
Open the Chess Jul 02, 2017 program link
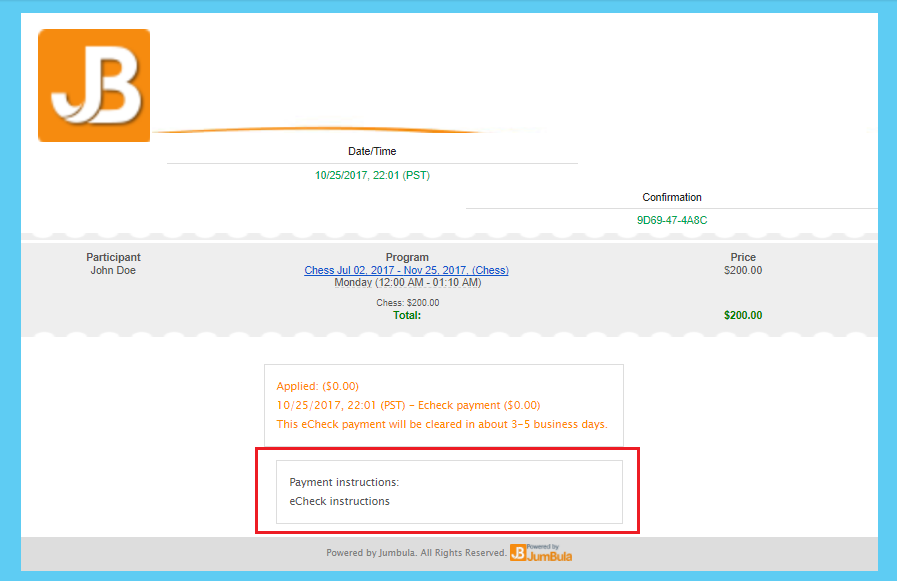(x=406, y=270)
